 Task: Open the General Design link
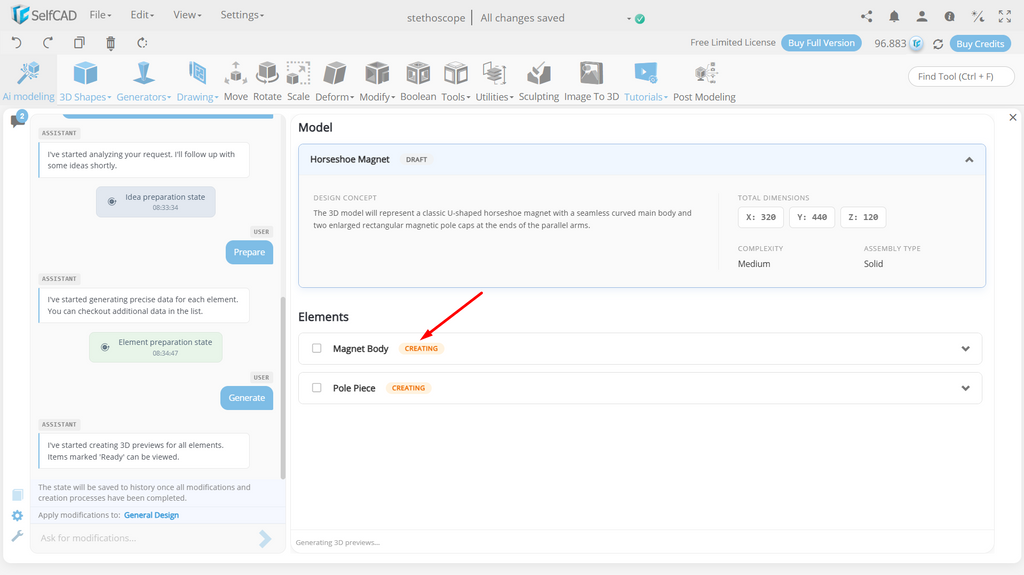152,515
